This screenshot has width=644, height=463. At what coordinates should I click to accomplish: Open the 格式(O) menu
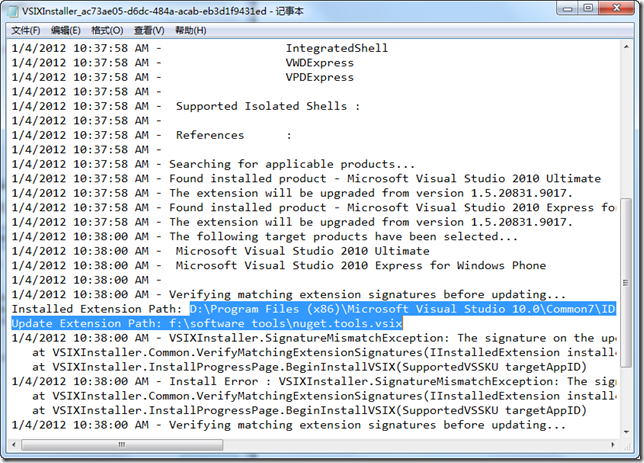tap(107, 30)
